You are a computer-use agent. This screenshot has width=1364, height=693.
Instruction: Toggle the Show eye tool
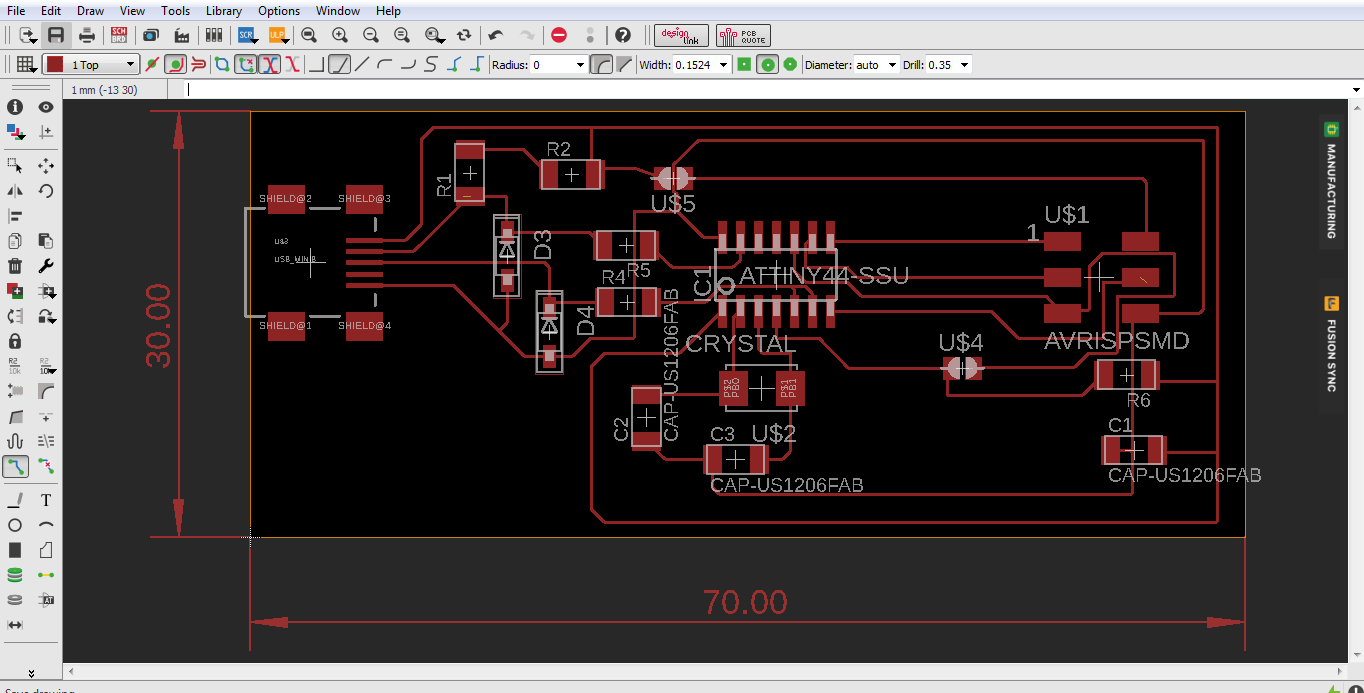[x=46, y=107]
